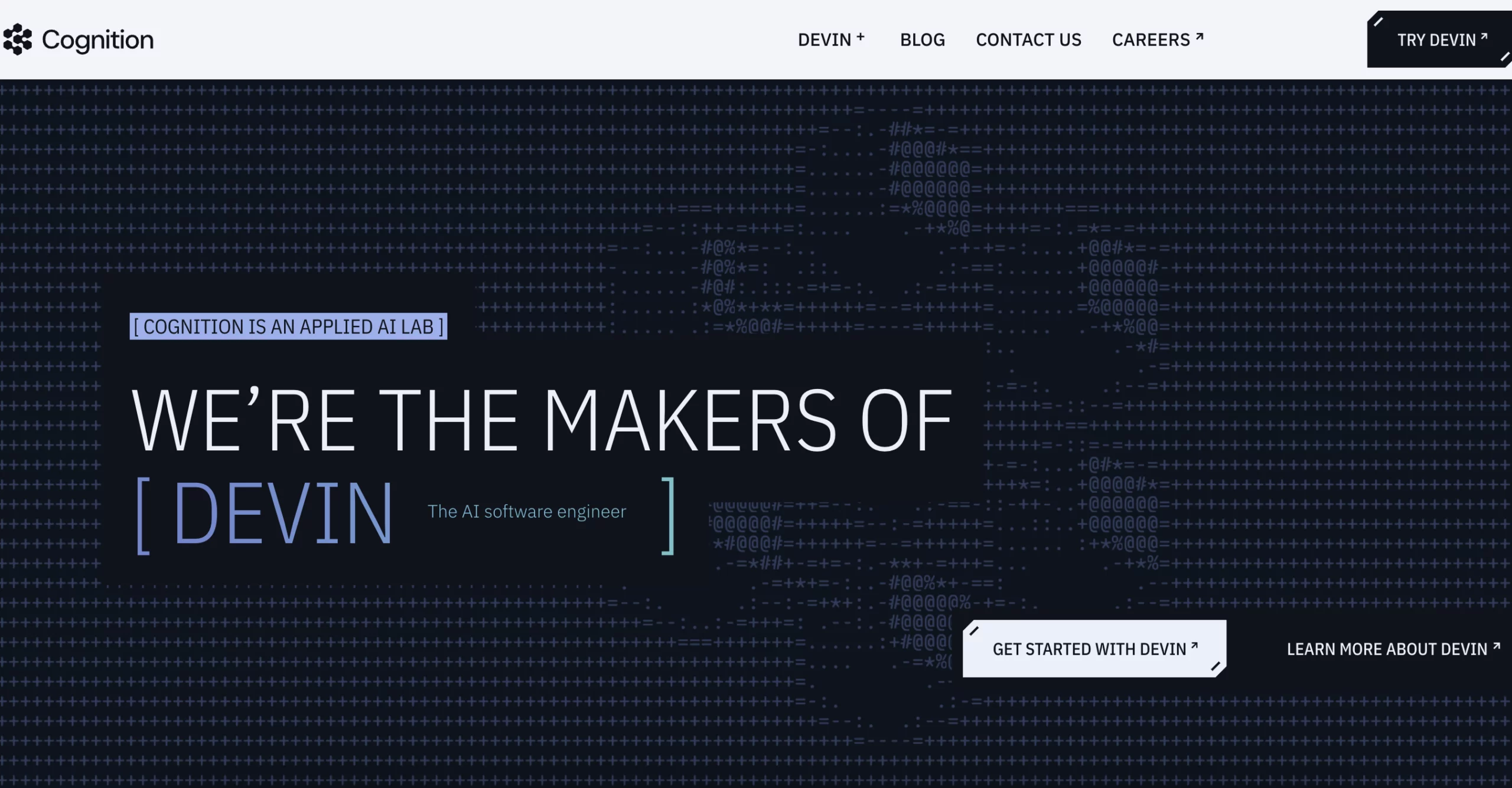Click the plus icon beside DEVIN
This screenshot has width=1512, height=788.
(x=861, y=37)
